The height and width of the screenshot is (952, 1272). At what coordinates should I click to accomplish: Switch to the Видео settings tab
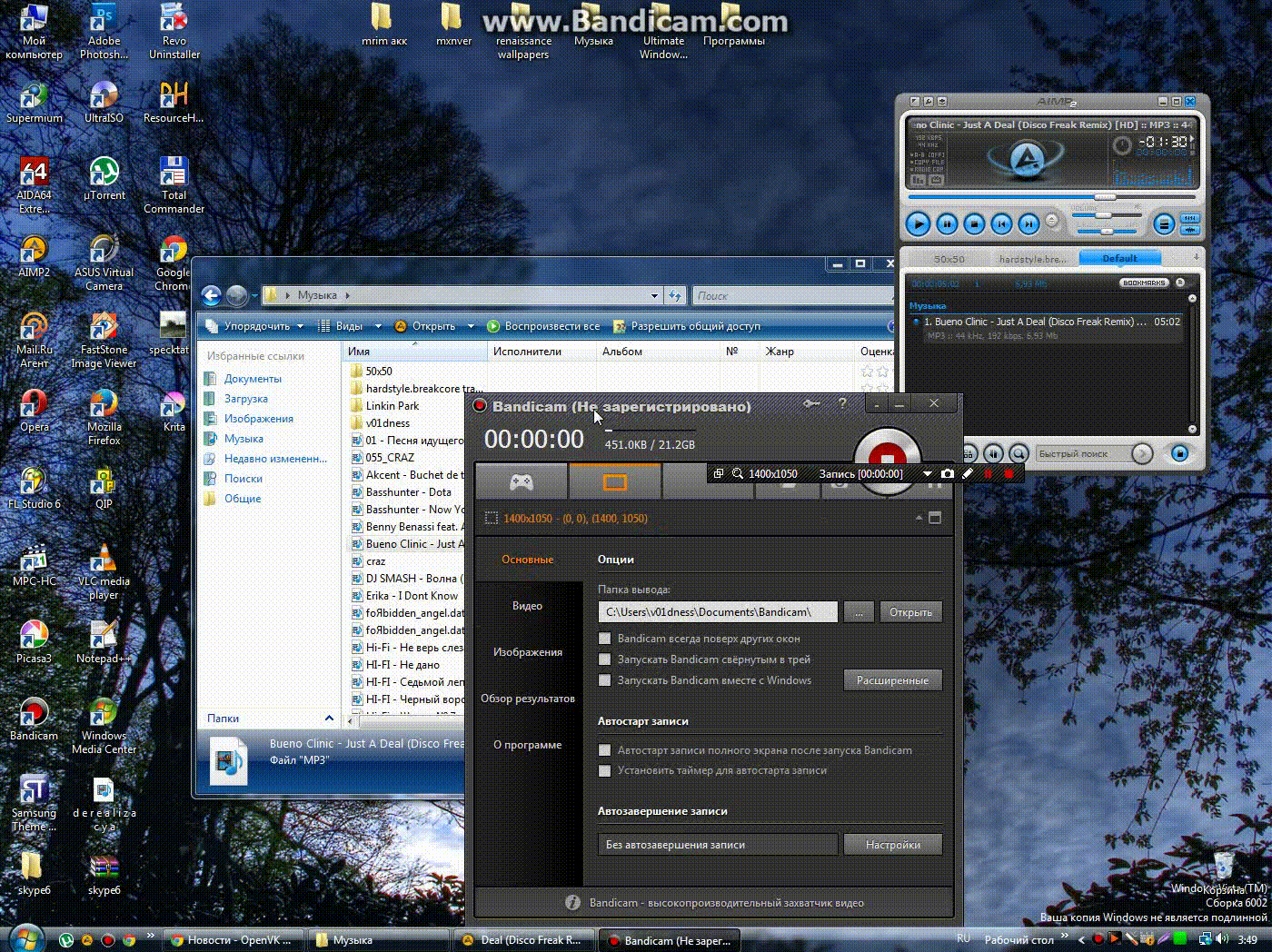pyautogui.click(x=527, y=606)
